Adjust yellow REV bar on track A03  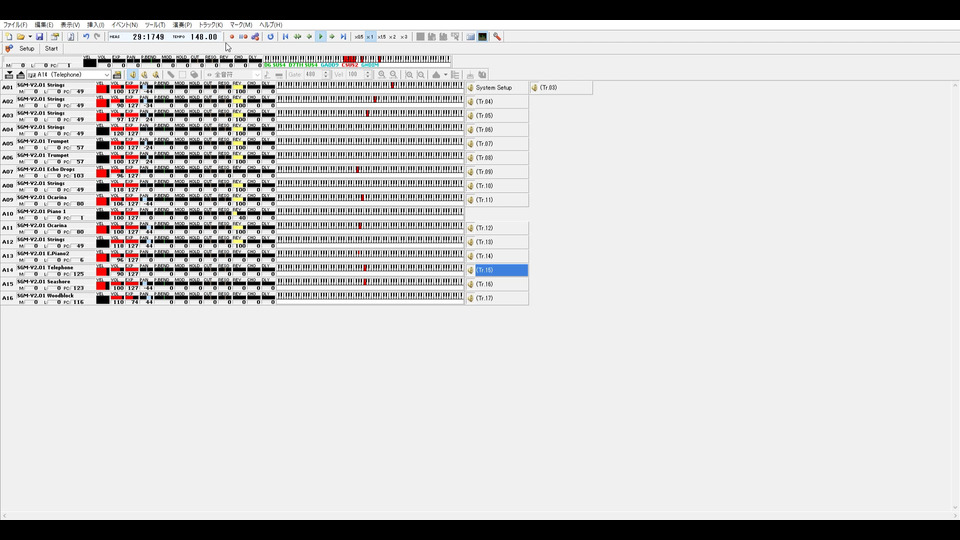click(x=238, y=115)
